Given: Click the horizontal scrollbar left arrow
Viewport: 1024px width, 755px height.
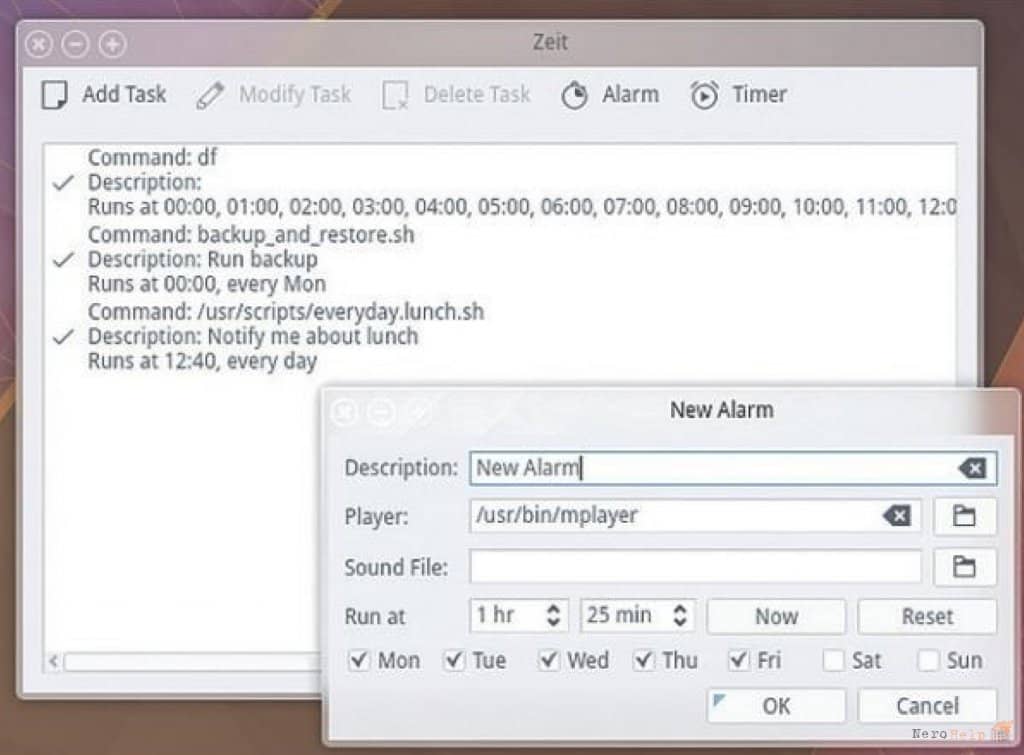Looking at the screenshot, I should (54, 662).
